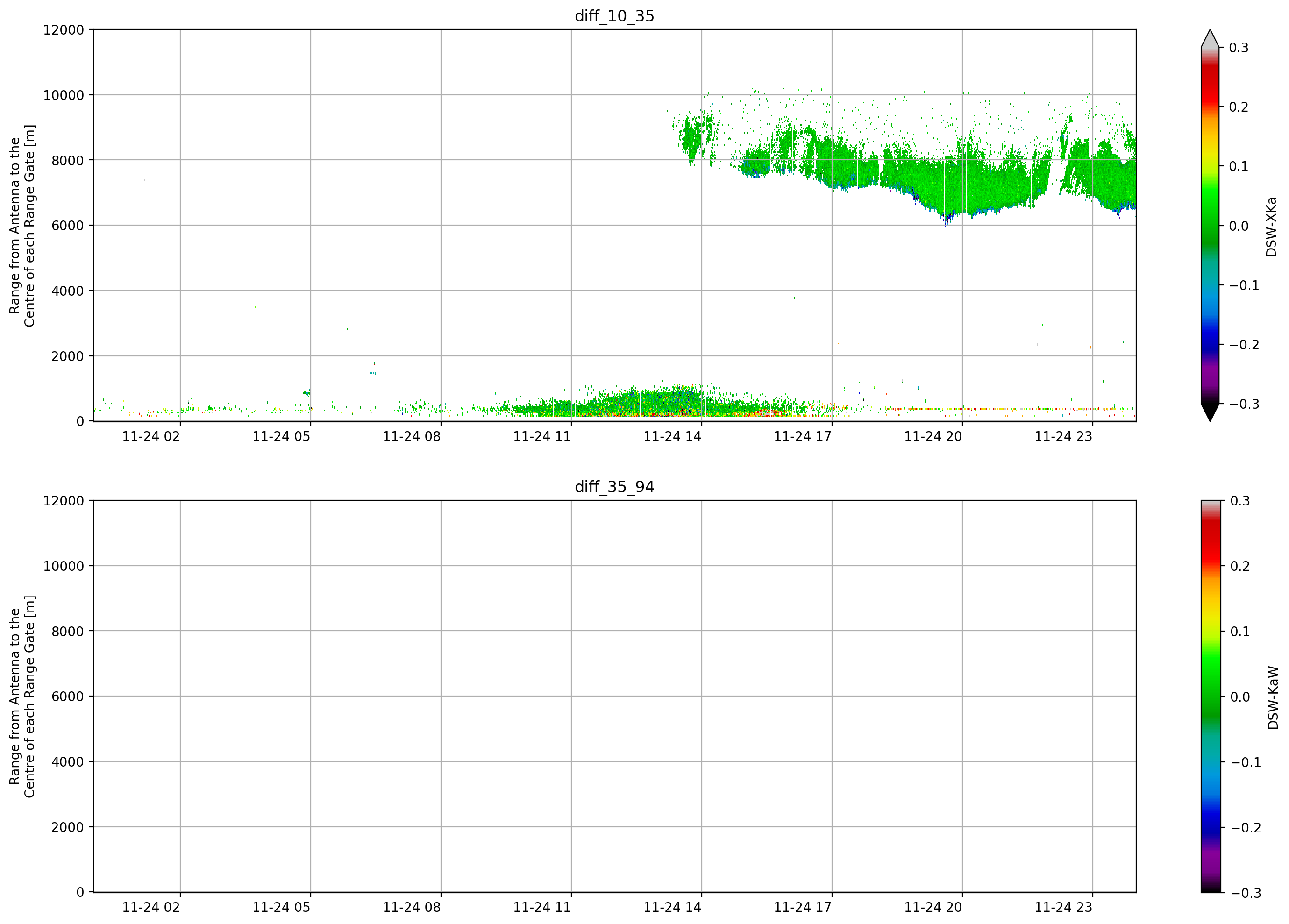Click the "diff_10_35" plot title
This screenshot has height=924, width=1289.
point(614,16)
